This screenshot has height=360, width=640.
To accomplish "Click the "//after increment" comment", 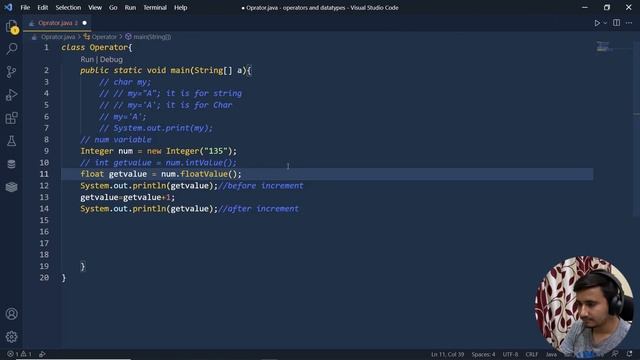I will click(258, 209).
